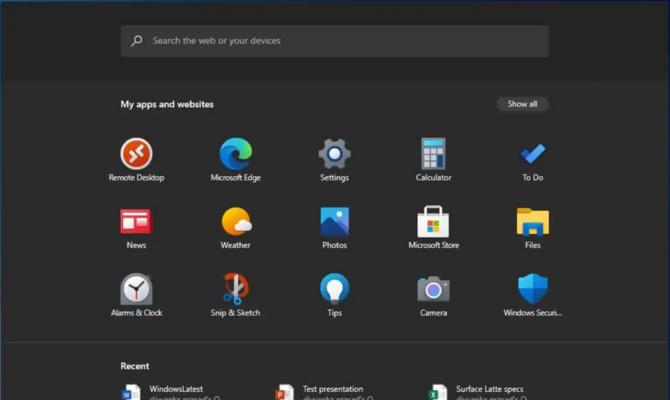Image resolution: width=670 pixels, height=400 pixels.
Task: Open Windows Security
Action: [x=532, y=295]
